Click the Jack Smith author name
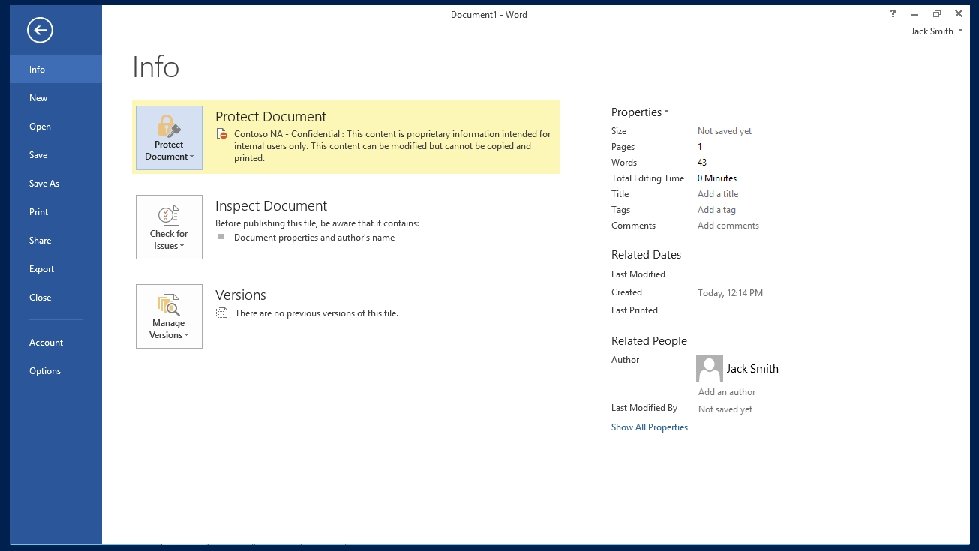 [x=752, y=369]
